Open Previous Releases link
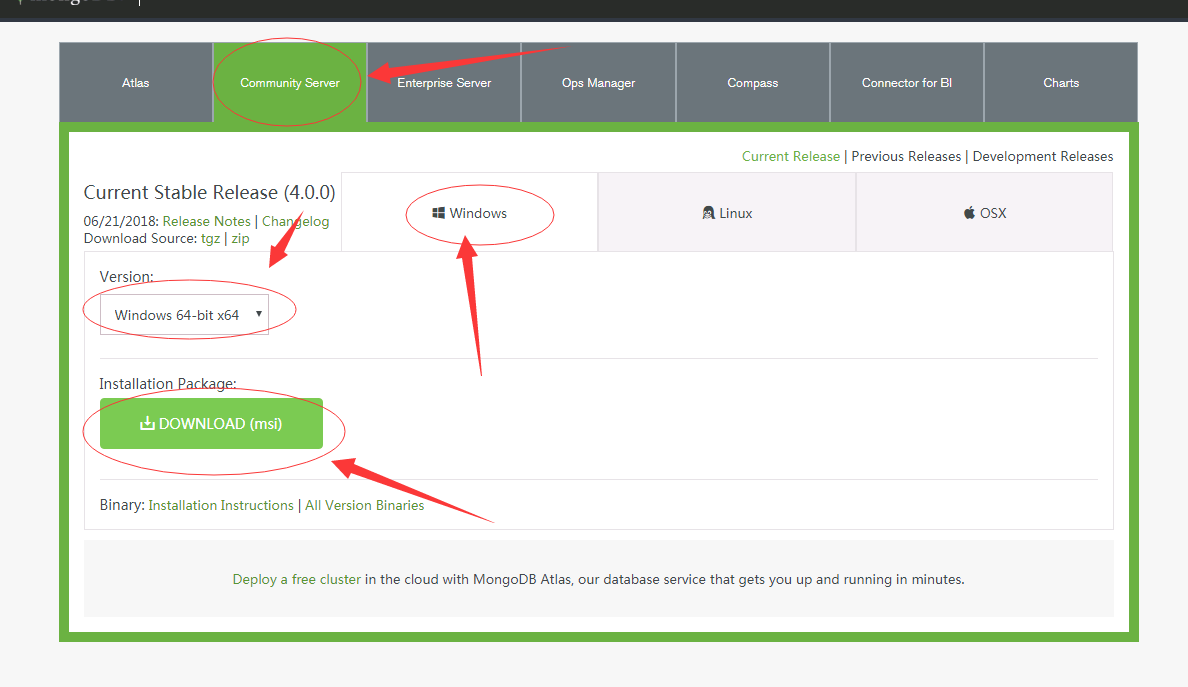The height and width of the screenshot is (687, 1188). 906,156
